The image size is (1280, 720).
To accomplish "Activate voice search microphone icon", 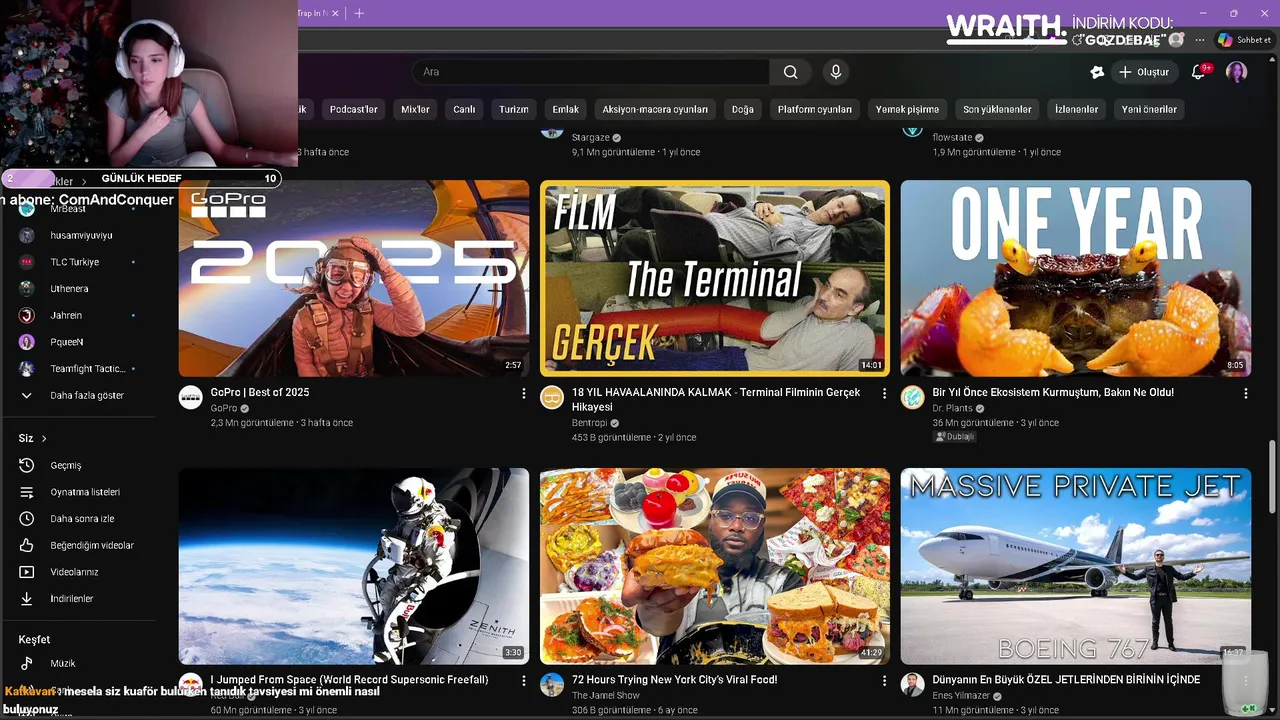I will click(836, 72).
